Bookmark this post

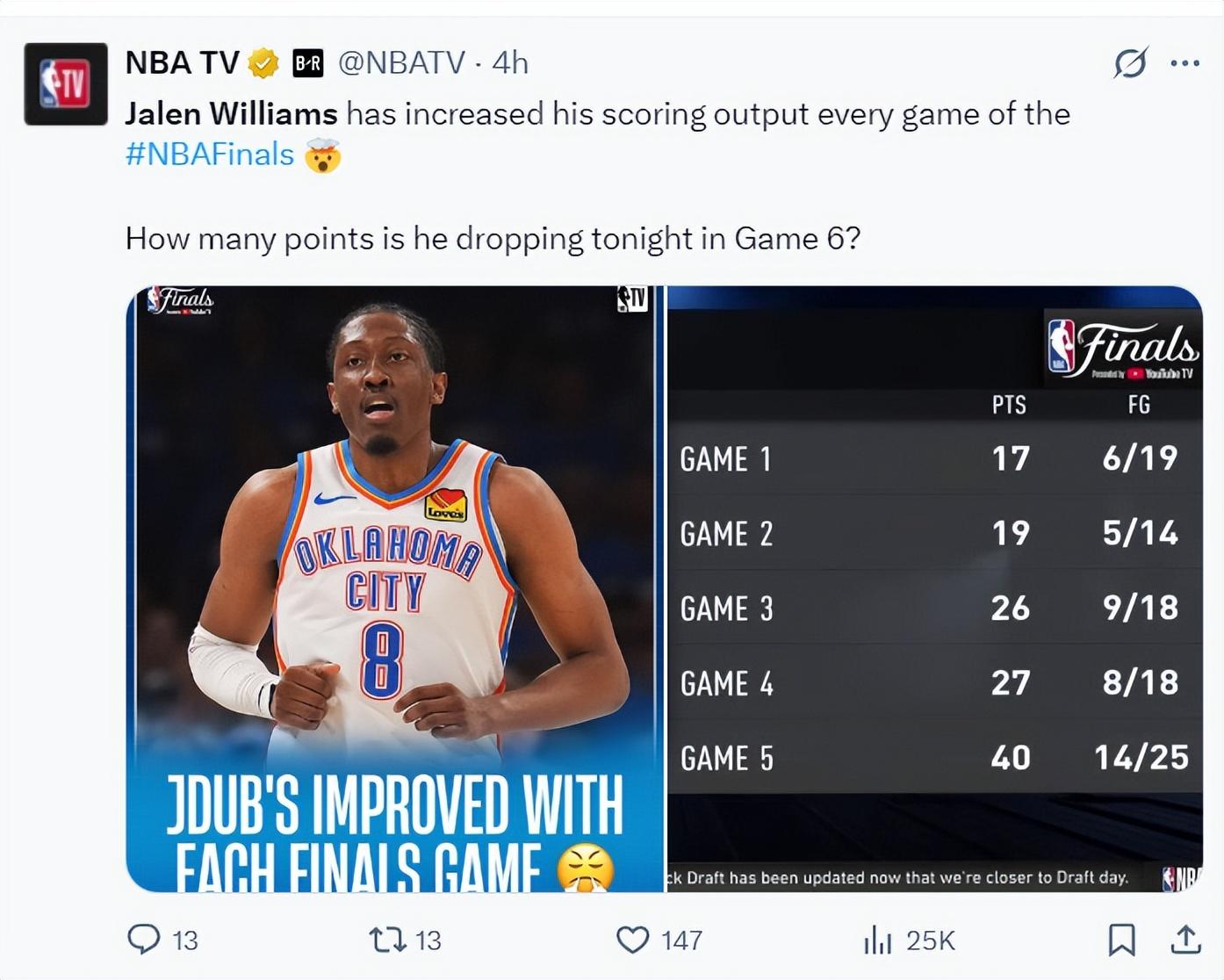tap(1121, 940)
